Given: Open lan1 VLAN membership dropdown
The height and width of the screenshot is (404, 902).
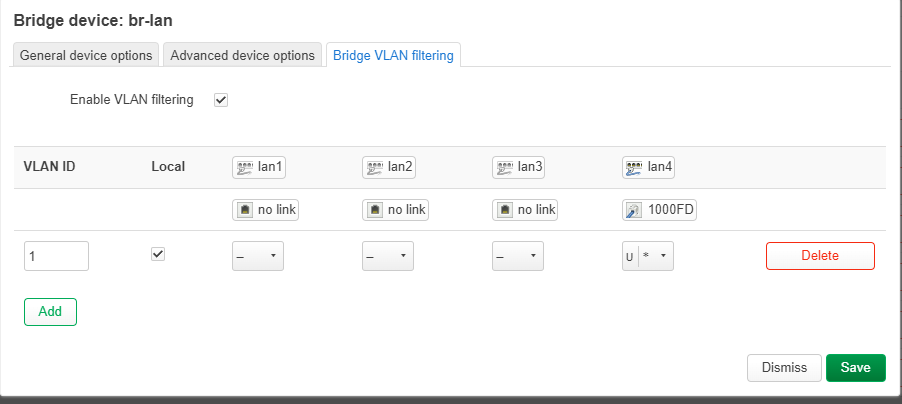Looking at the screenshot, I should pos(258,256).
